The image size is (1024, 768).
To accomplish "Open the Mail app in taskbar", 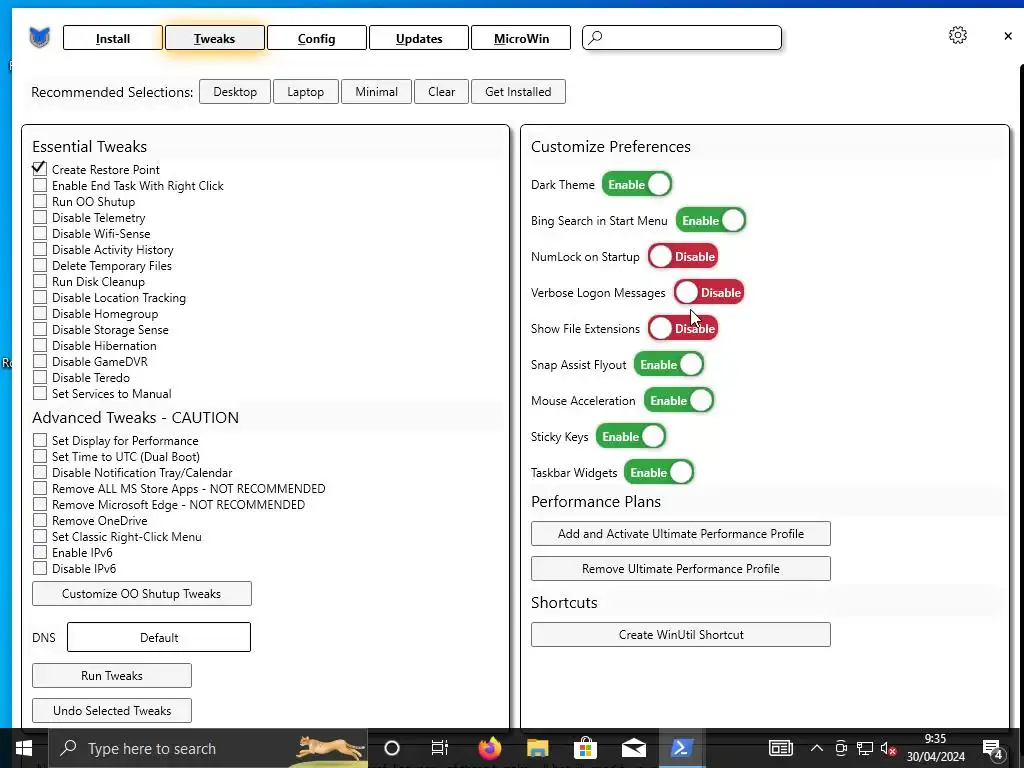I will [x=633, y=748].
